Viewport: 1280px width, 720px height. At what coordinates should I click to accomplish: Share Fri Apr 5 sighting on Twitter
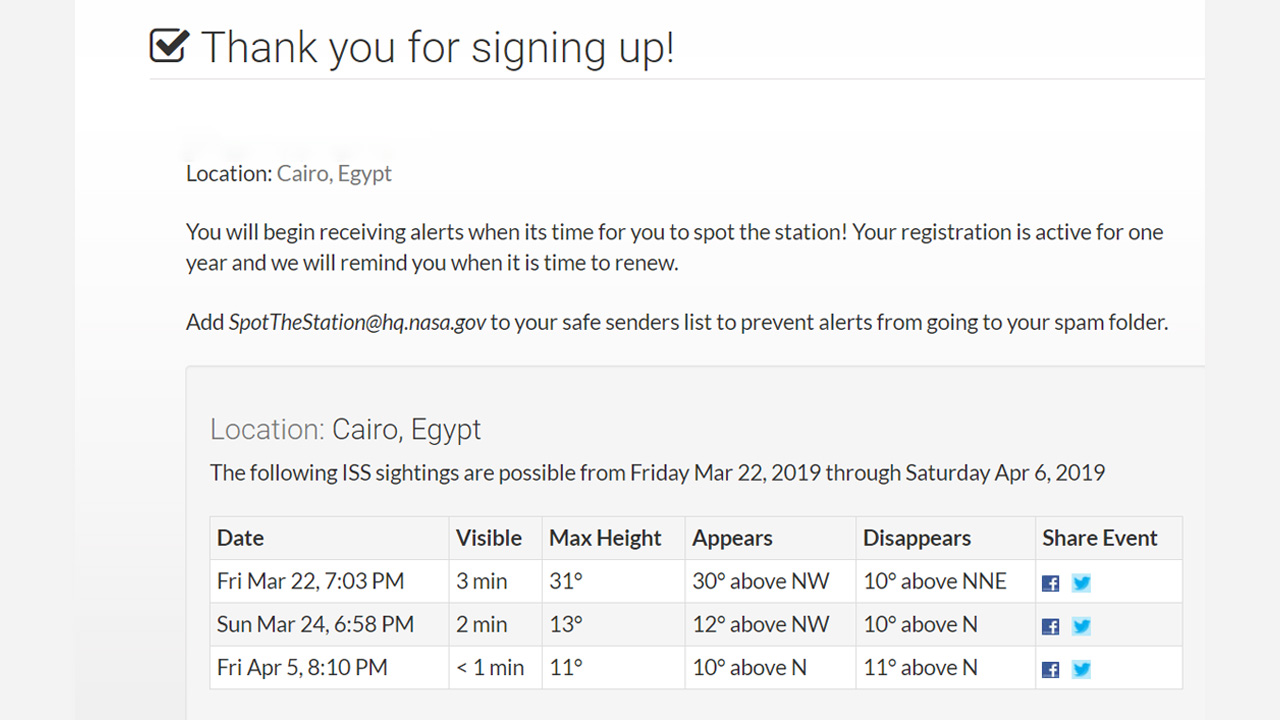pos(1081,670)
